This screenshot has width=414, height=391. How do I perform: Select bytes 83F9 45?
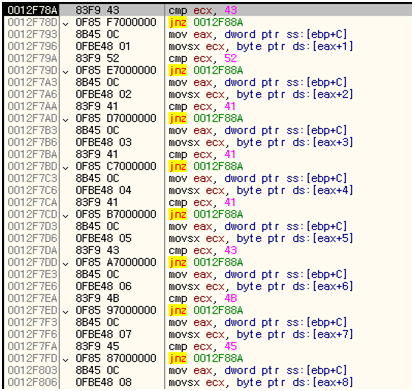(97, 346)
